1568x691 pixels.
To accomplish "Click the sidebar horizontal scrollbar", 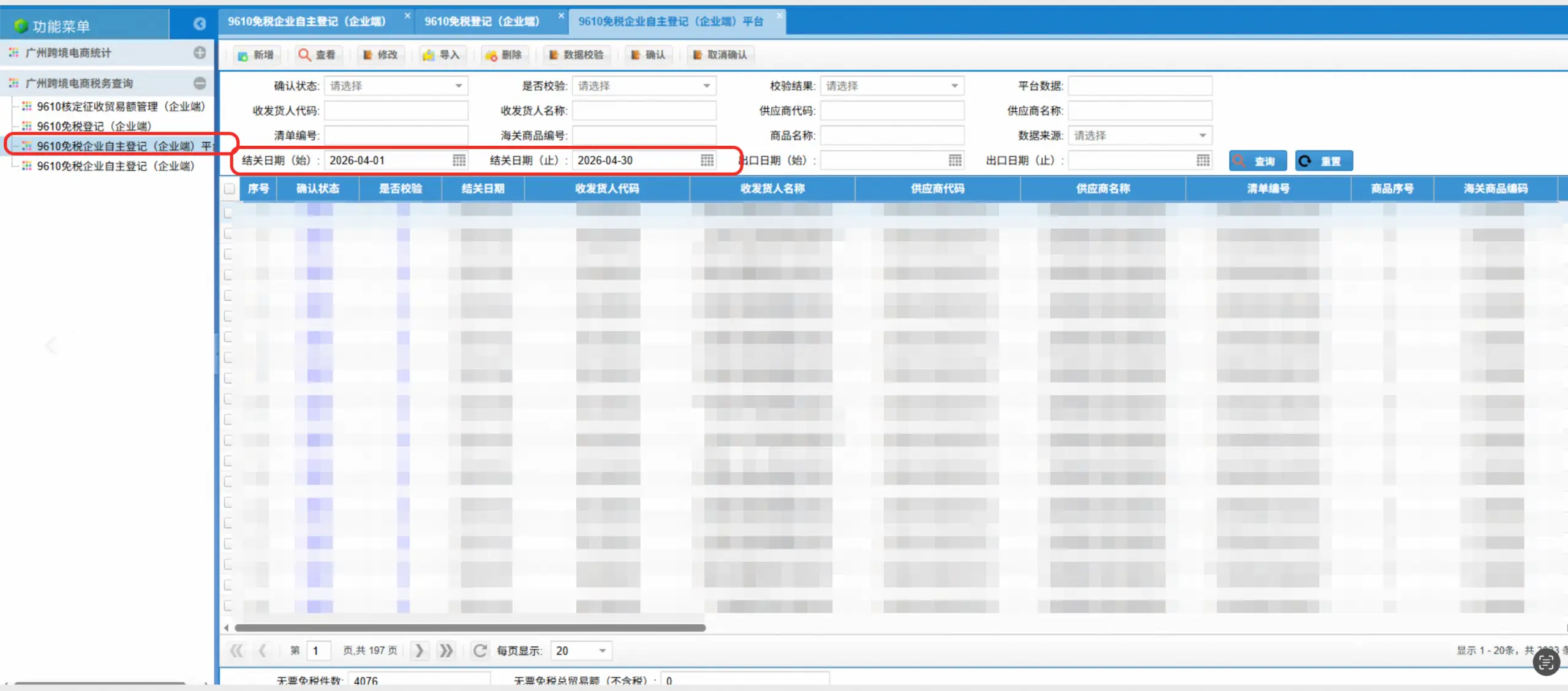I will pos(100,683).
